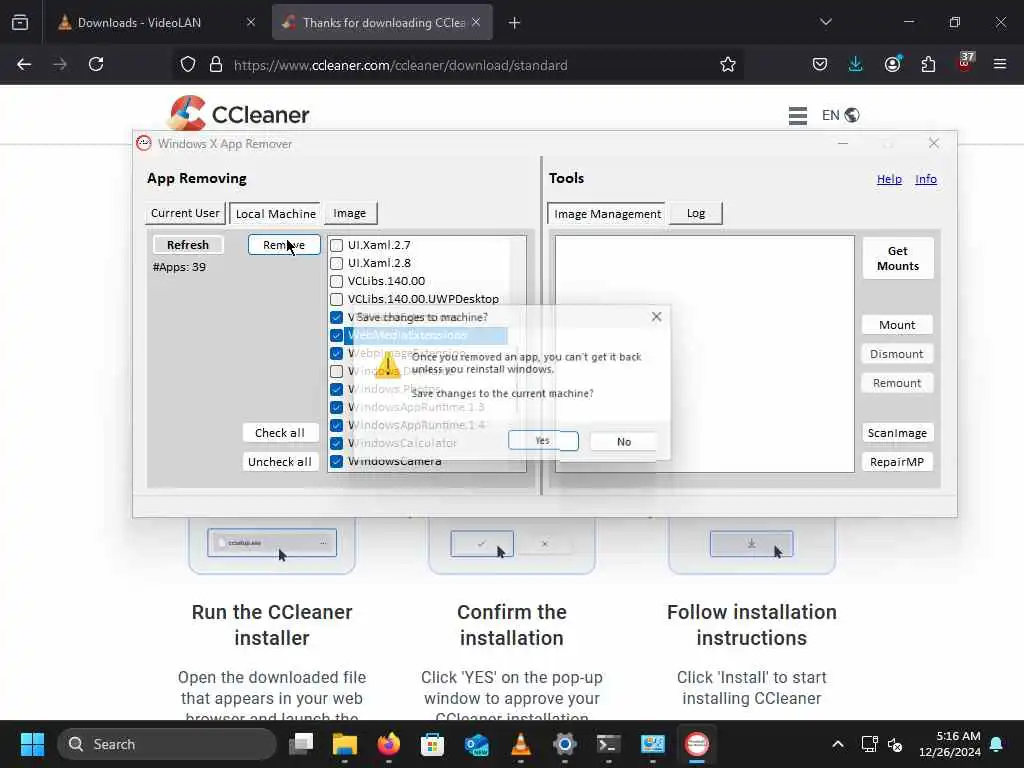Open the Help link
Viewport: 1024px width, 768px height.
point(889,179)
